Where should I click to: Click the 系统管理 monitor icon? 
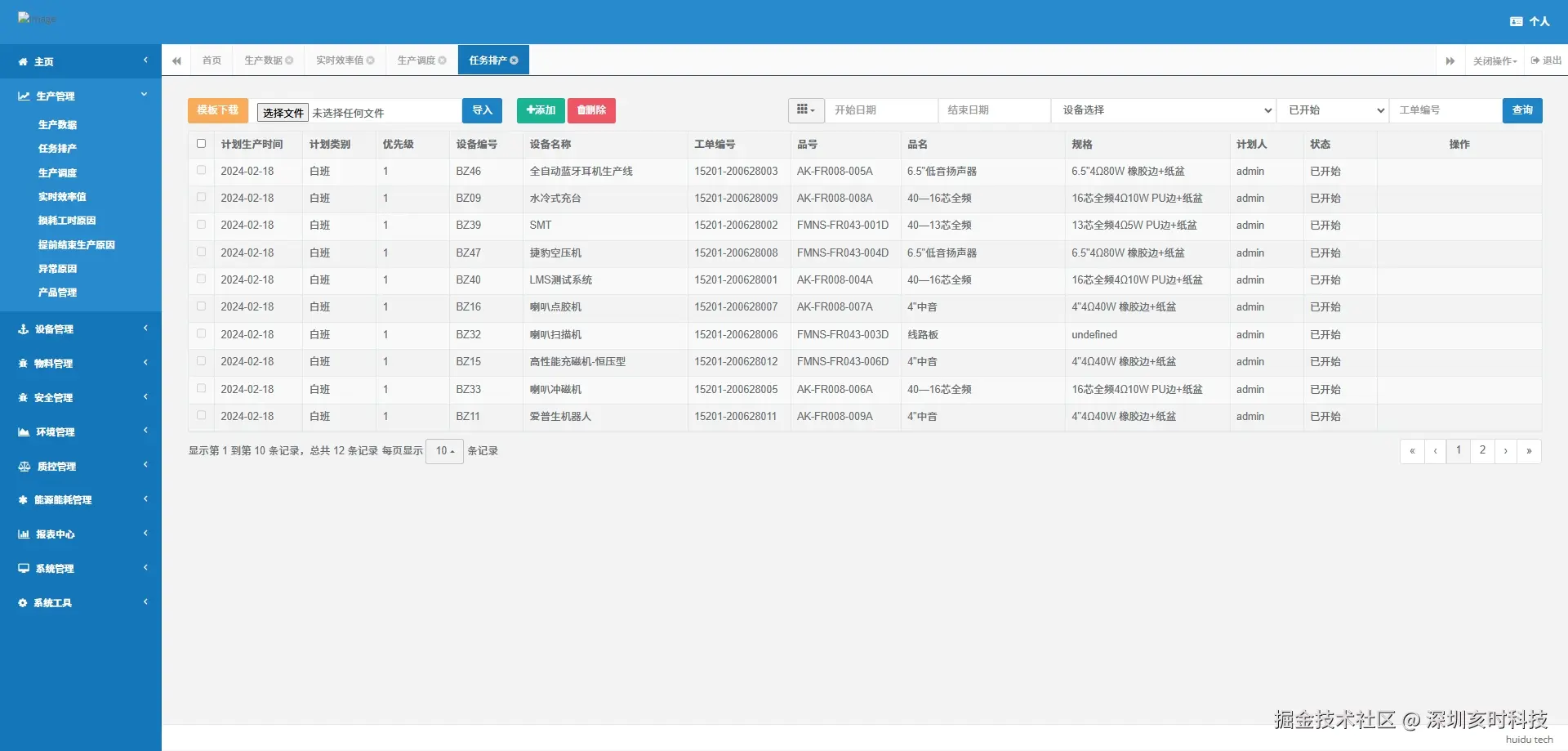point(24,569)
